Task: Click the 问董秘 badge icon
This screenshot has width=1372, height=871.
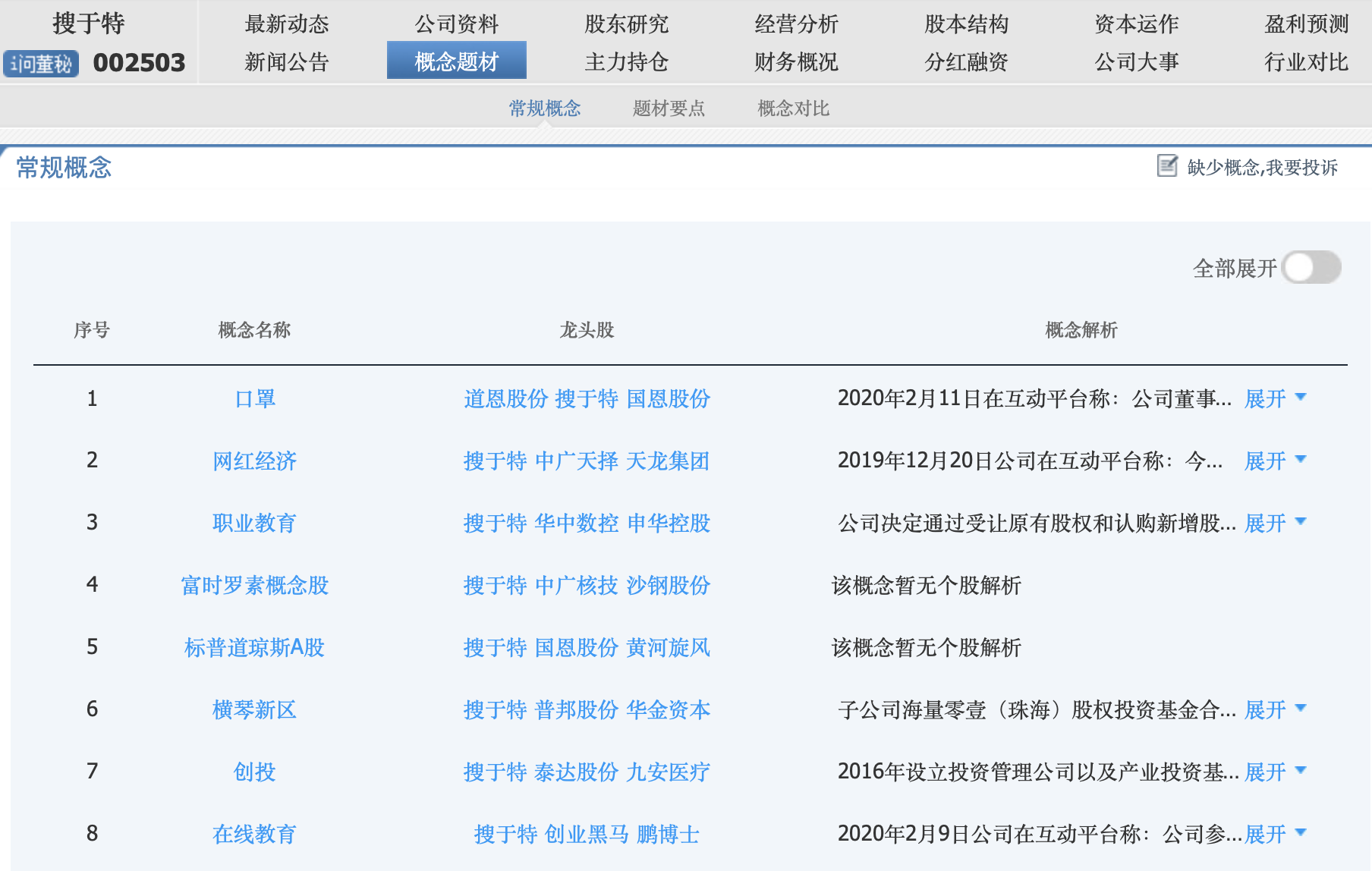Action: (41, 64)
